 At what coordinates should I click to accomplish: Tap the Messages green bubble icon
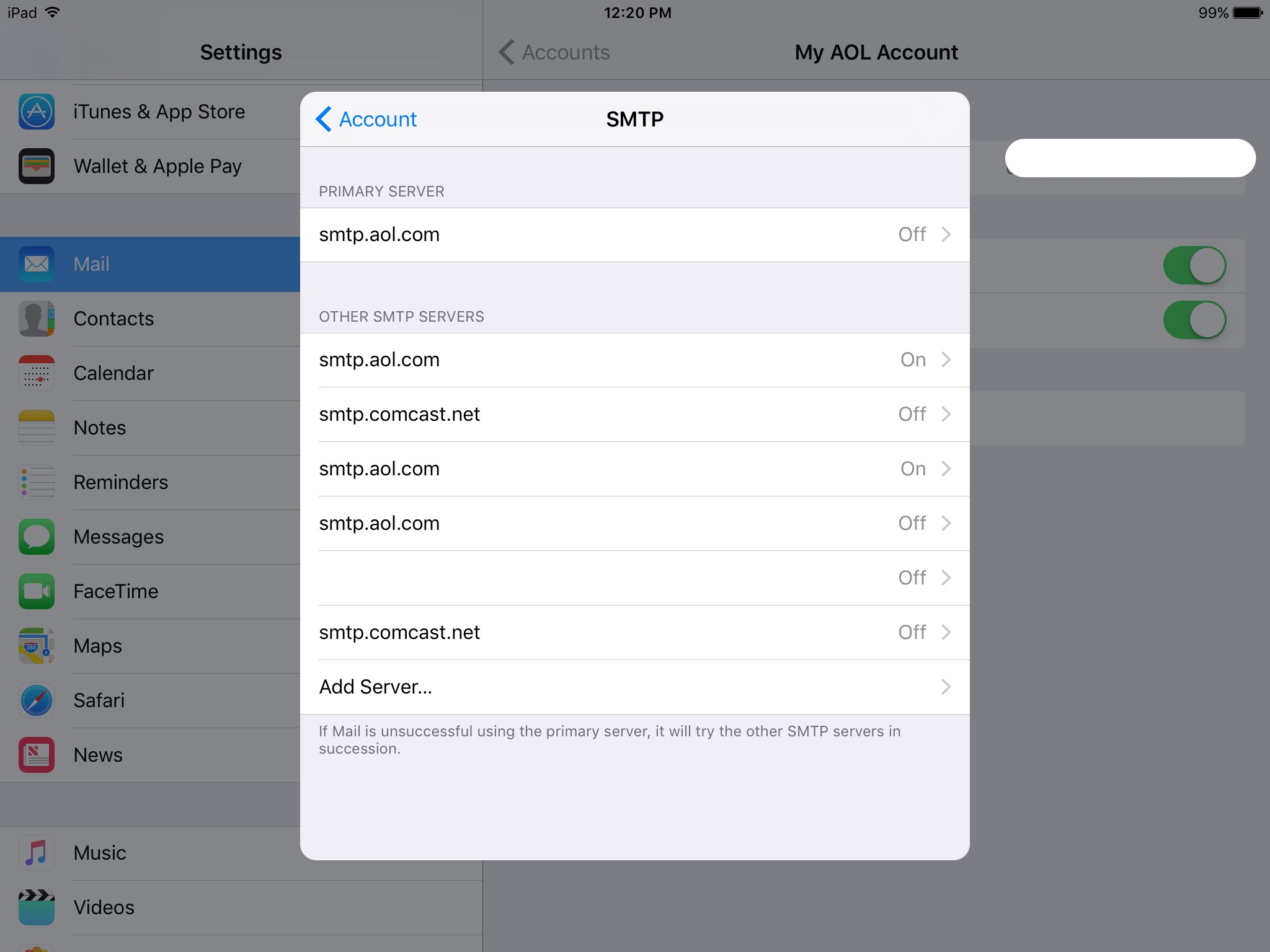pyautogui.click(x=37, y=537)
